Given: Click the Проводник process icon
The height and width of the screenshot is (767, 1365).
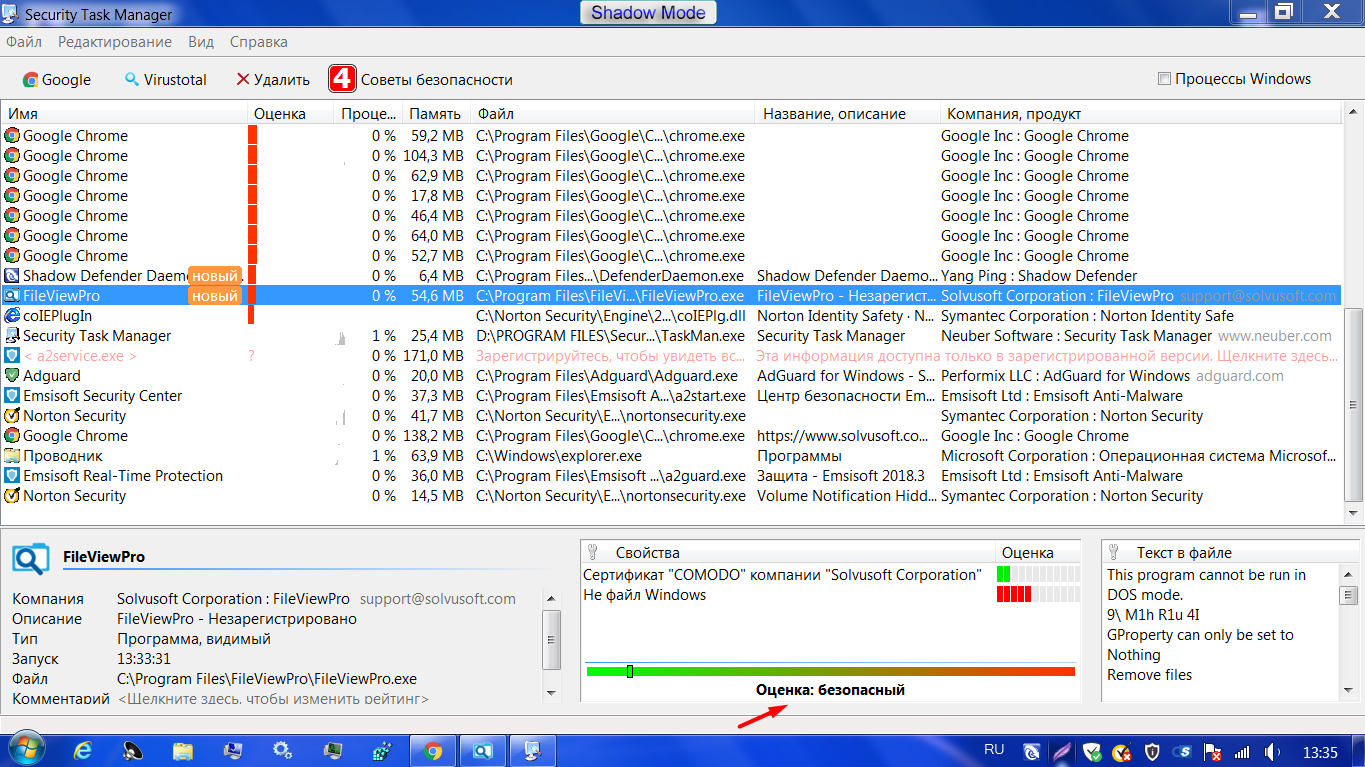Looking at the screenshot, I should (12, 456).
